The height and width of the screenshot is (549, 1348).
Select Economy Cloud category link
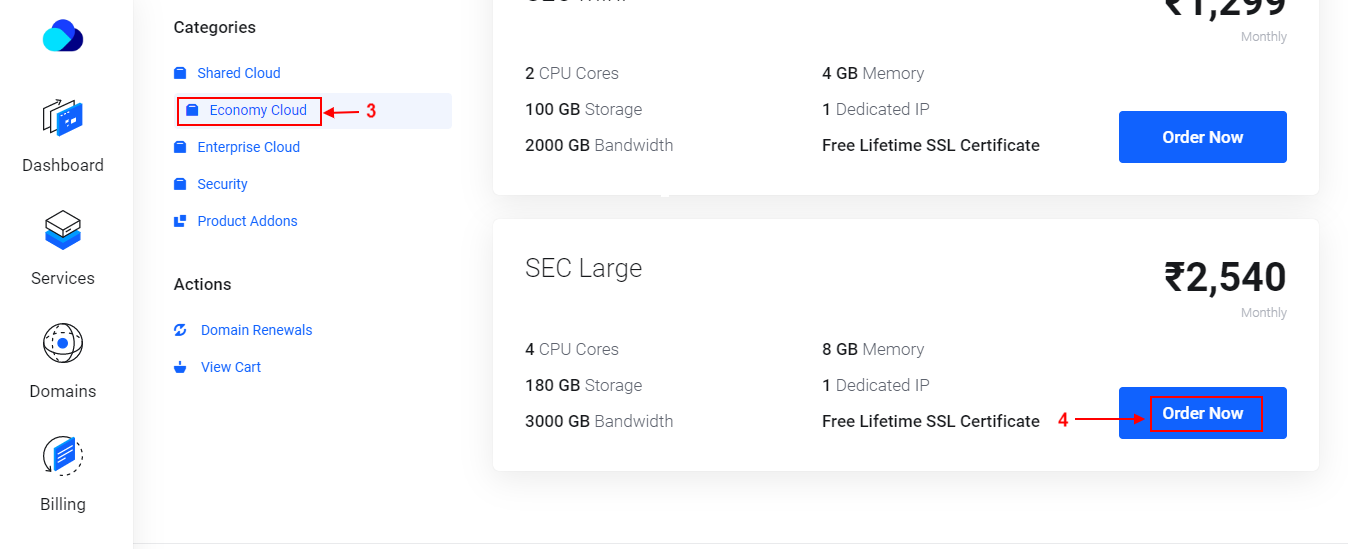click(258, 110)
